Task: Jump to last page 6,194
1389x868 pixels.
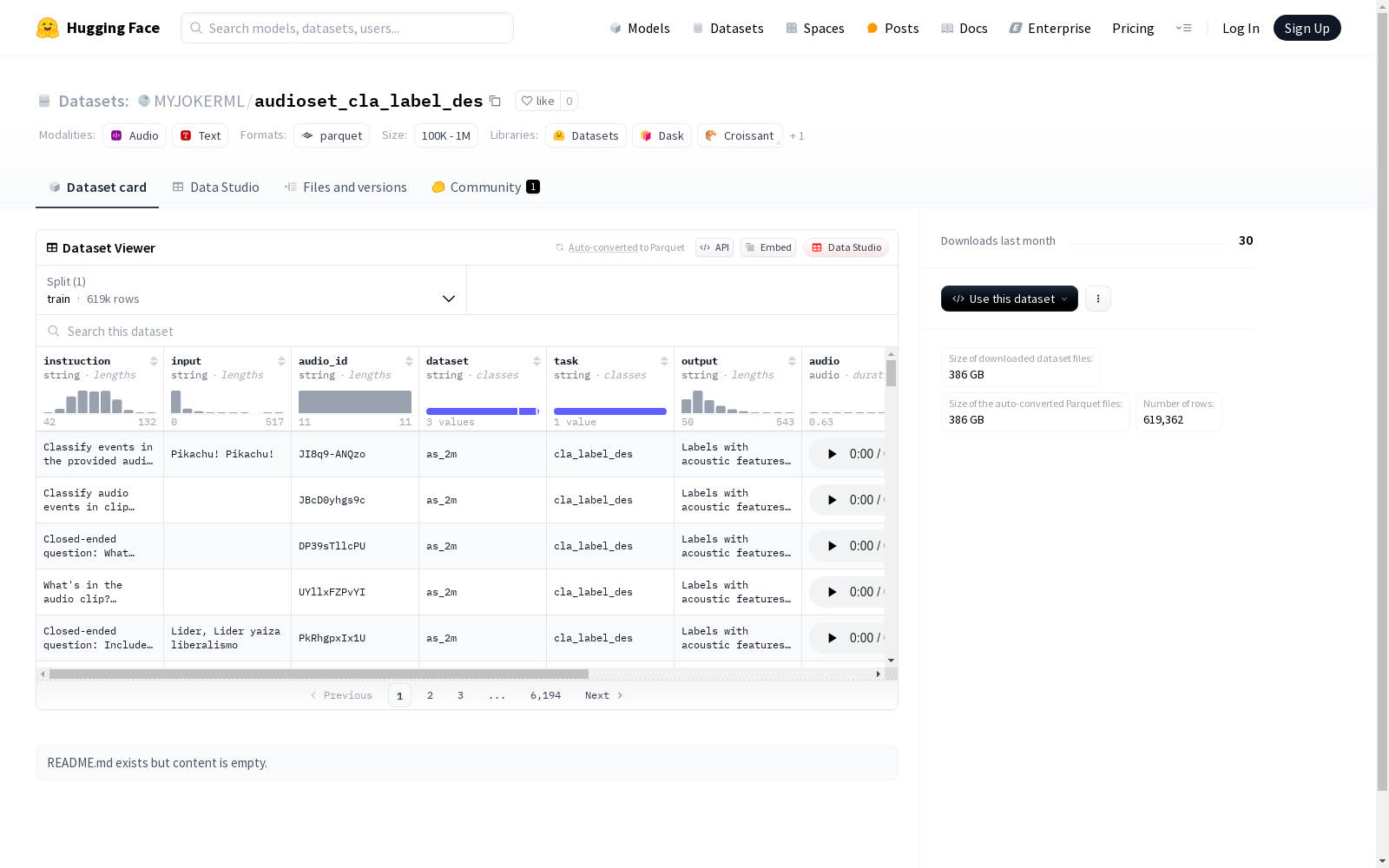Action: click(x=545, y=695)
